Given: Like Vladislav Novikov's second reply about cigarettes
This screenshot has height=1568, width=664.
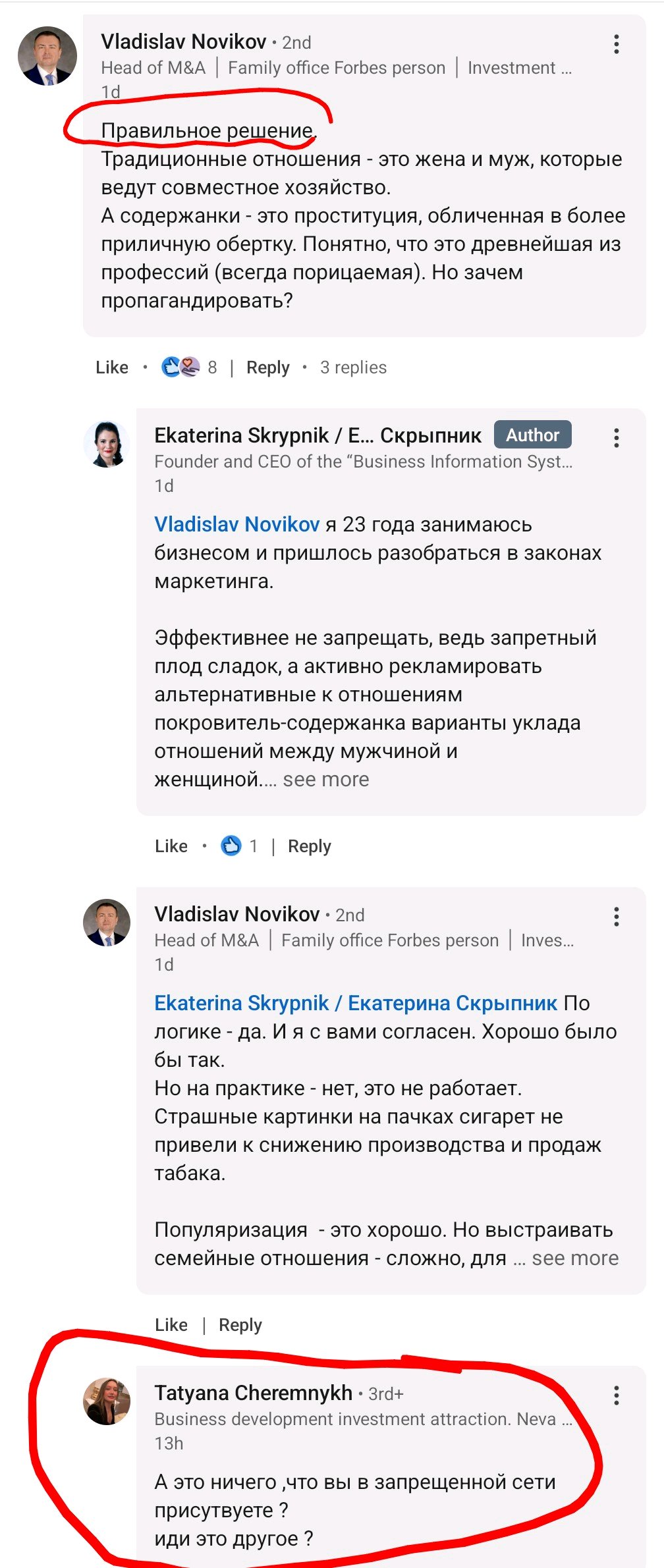Looking at the screenshot, I should [x=171, y=1325].
